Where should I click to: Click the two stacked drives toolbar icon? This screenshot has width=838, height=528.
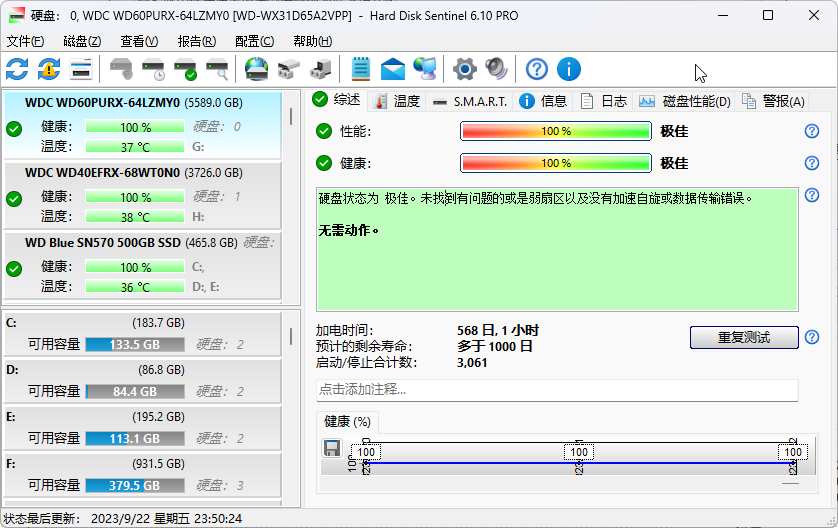click(x=289, y=69)
